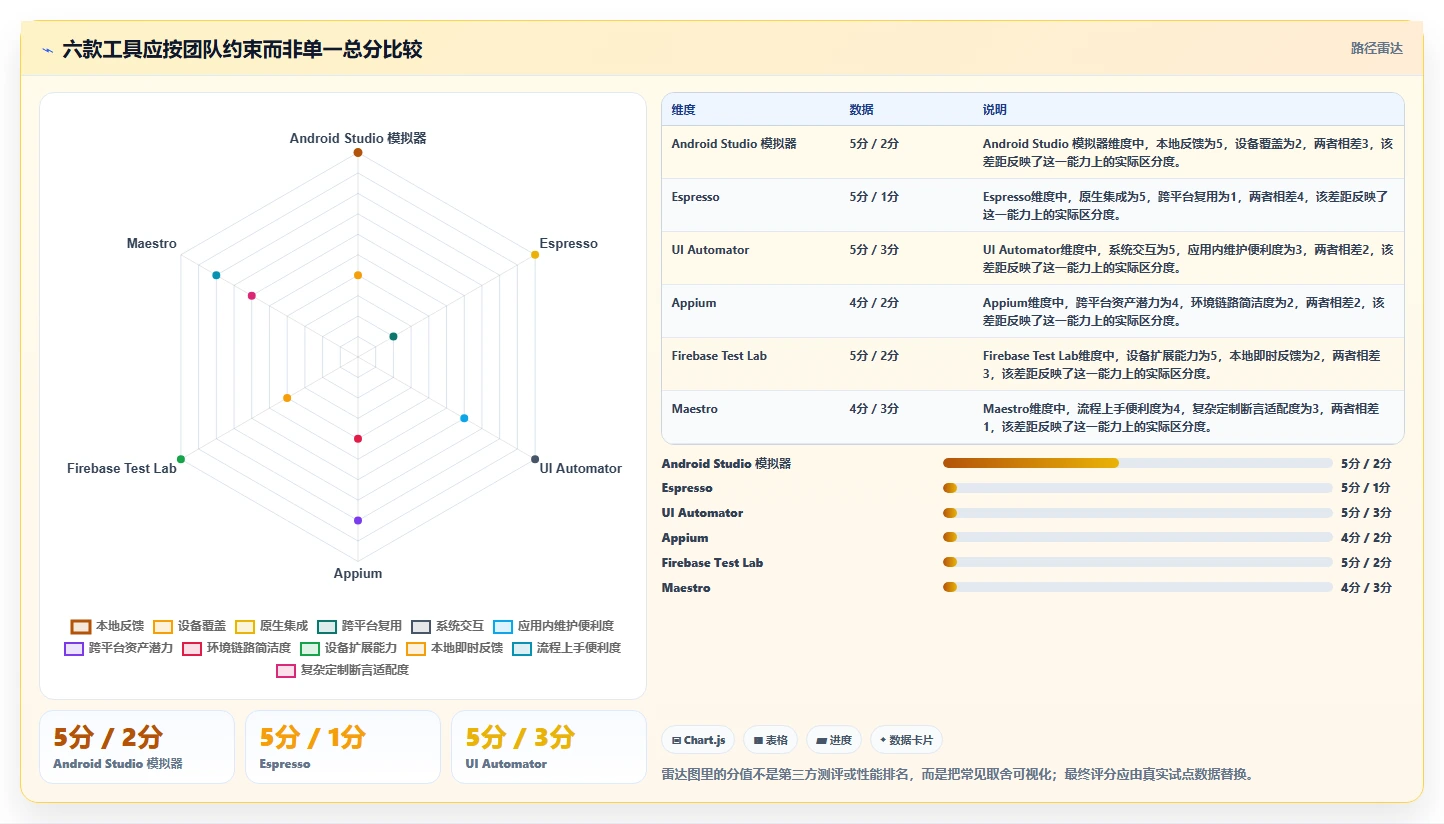Select the 表格 chip
The image size is (1444, 824).
pyautogui.click(x=770, y=740)
